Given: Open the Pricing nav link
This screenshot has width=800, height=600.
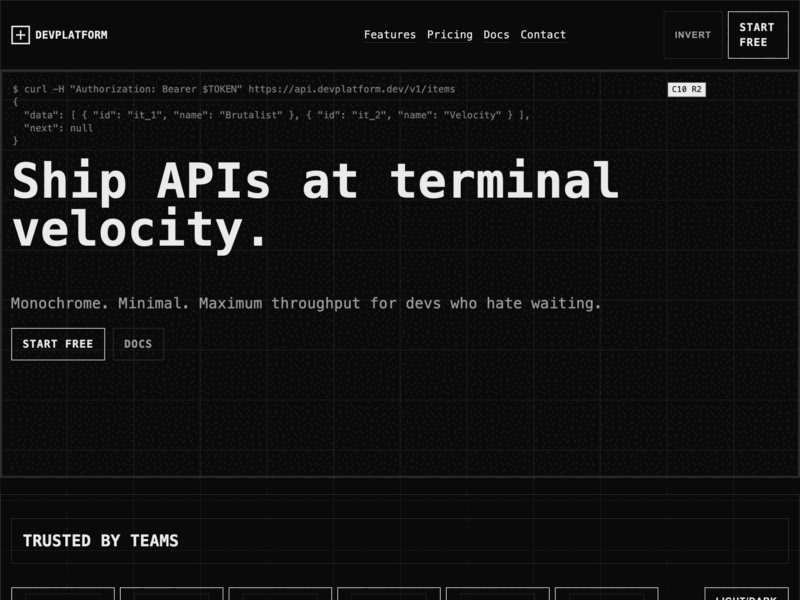Looking at the screenshot, I should coord(449,35).
